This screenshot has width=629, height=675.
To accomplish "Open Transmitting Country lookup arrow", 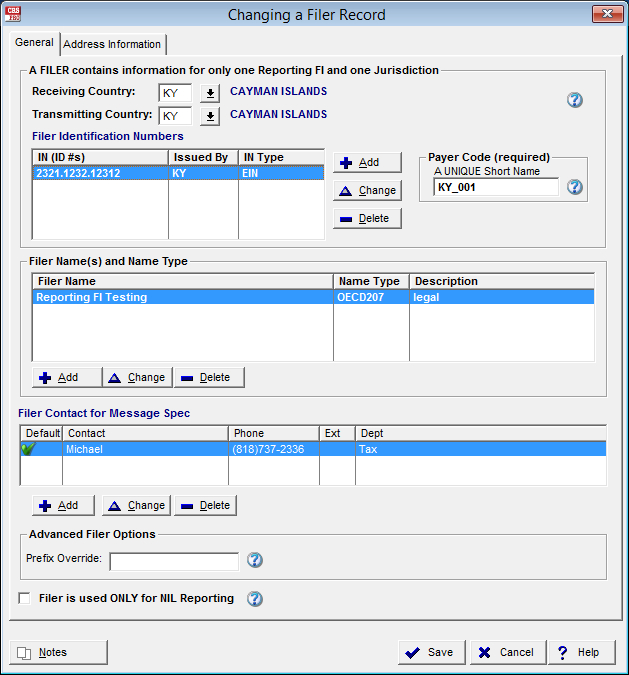I will point(210,116).
